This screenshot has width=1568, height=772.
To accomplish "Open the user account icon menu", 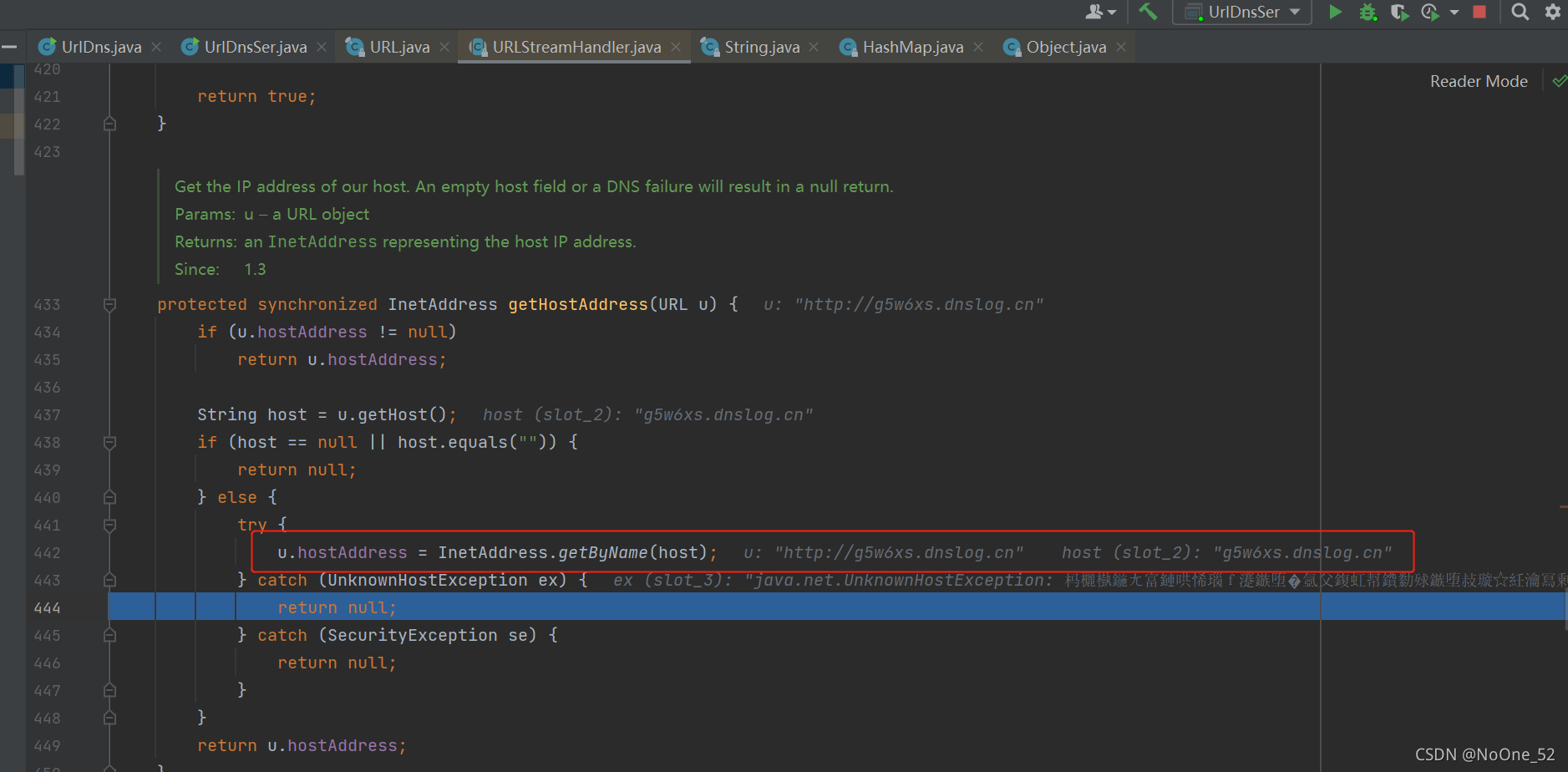I will 1100,12.
